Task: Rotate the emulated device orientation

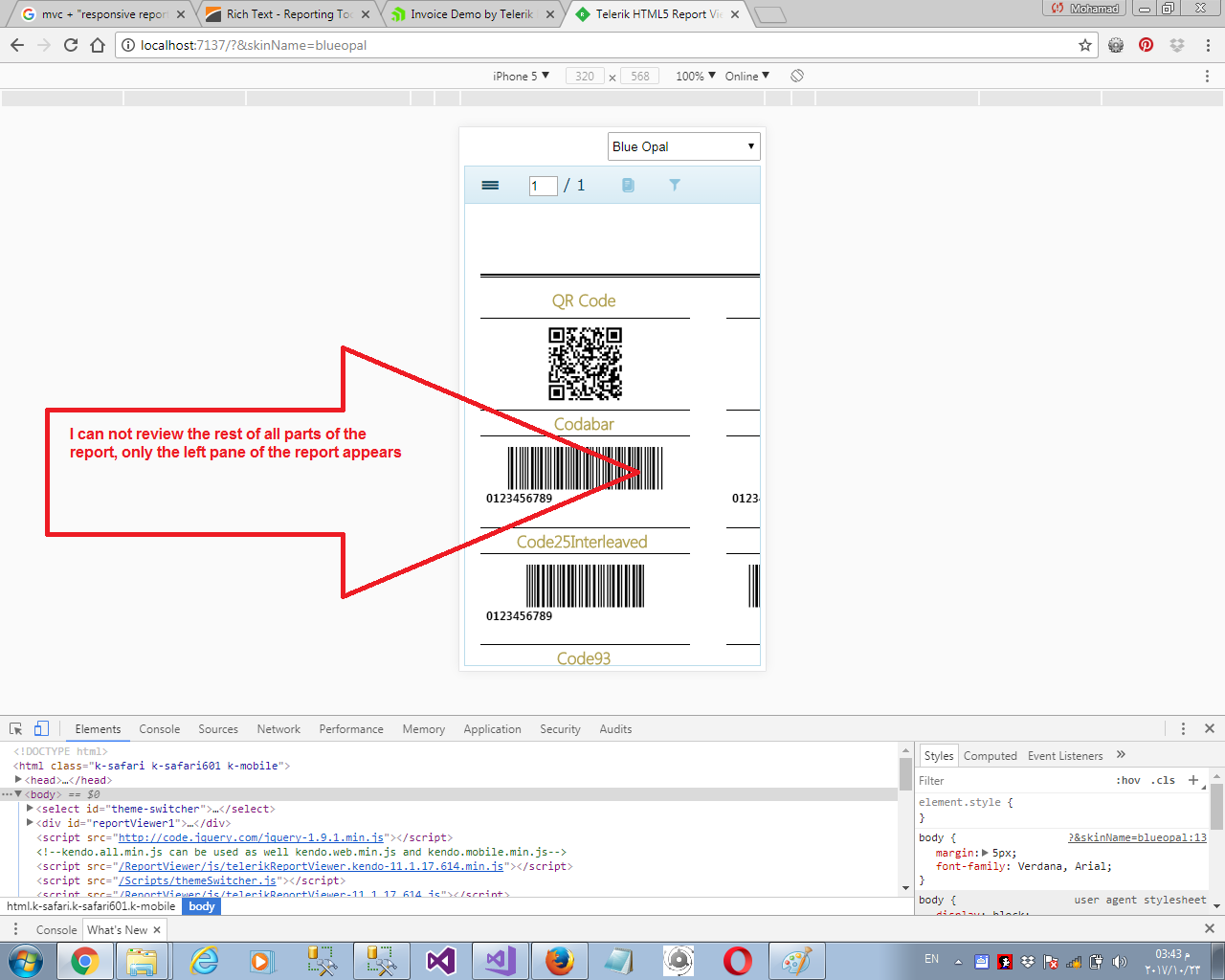Action: tap(797, 76)
